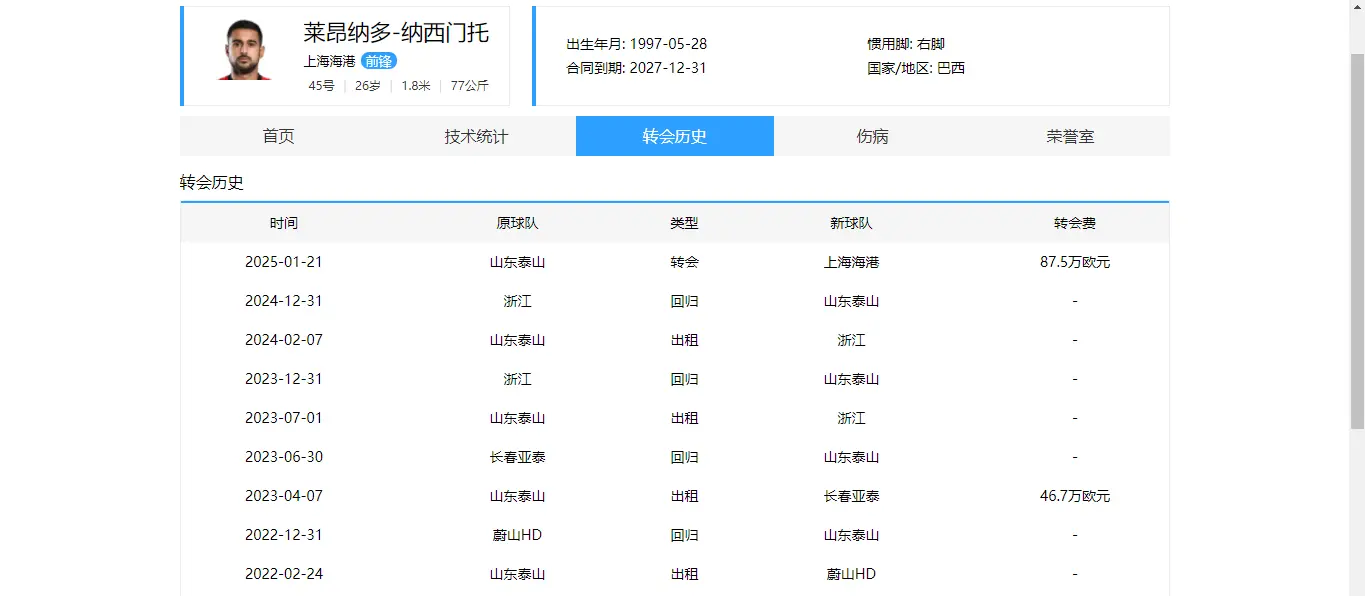
Task: Switch to the 首页 tab
Action: click(x=276, y=136)
